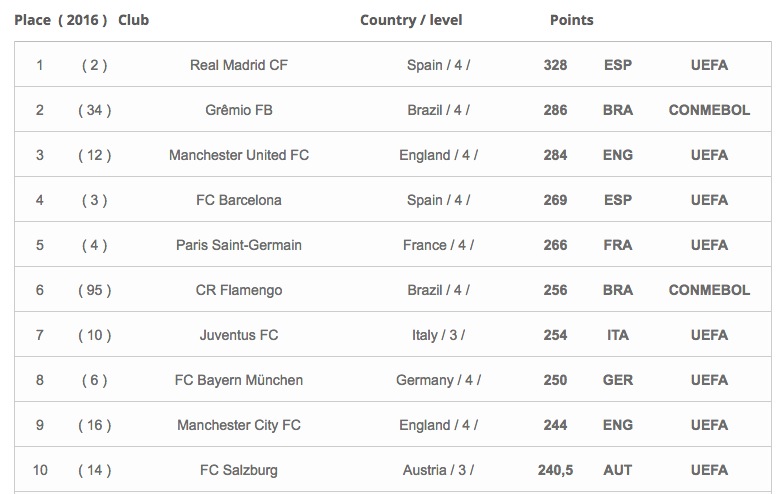This screenshot has height=494, width=784.
Task: Click the CONMEBOL label in Grêmio row
Action: pos(709,110)
